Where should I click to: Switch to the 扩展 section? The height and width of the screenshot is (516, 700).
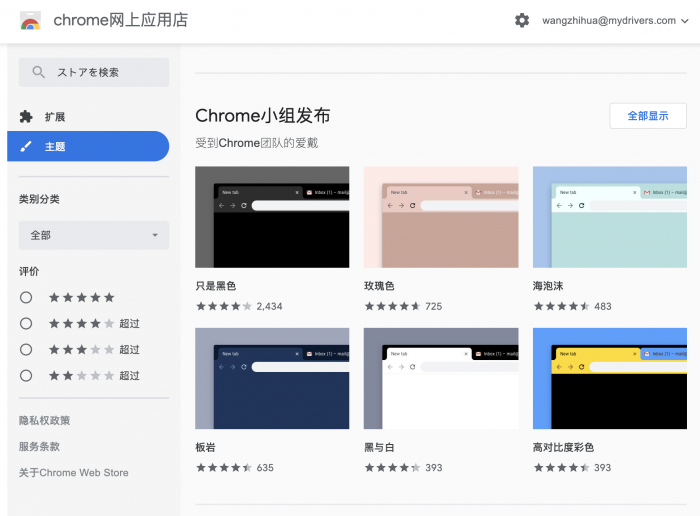(55, 117)
